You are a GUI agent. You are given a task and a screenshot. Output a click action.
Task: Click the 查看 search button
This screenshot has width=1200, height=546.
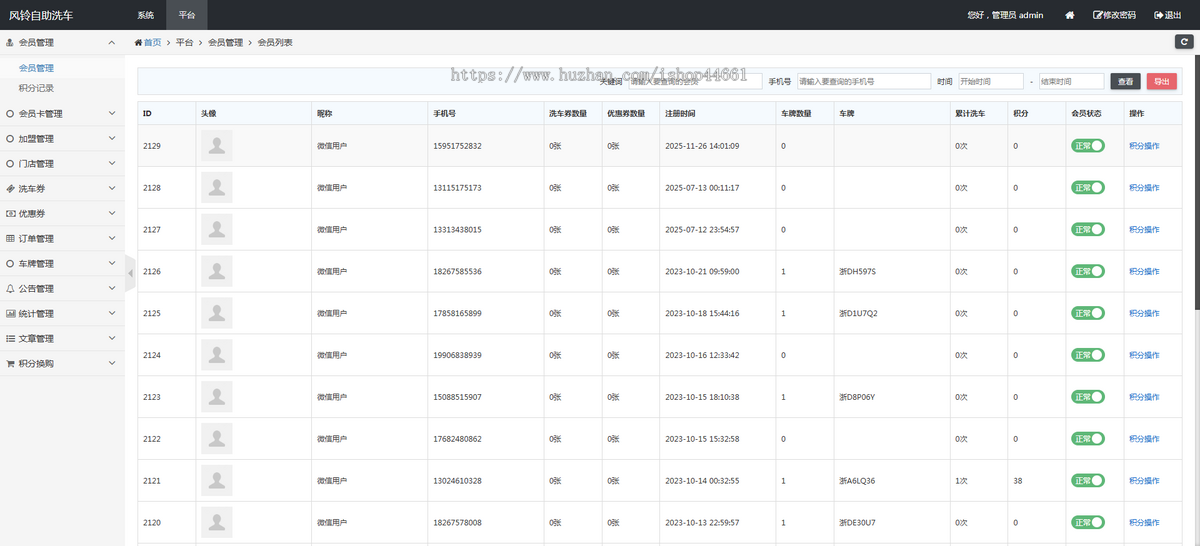point(1126,81)
